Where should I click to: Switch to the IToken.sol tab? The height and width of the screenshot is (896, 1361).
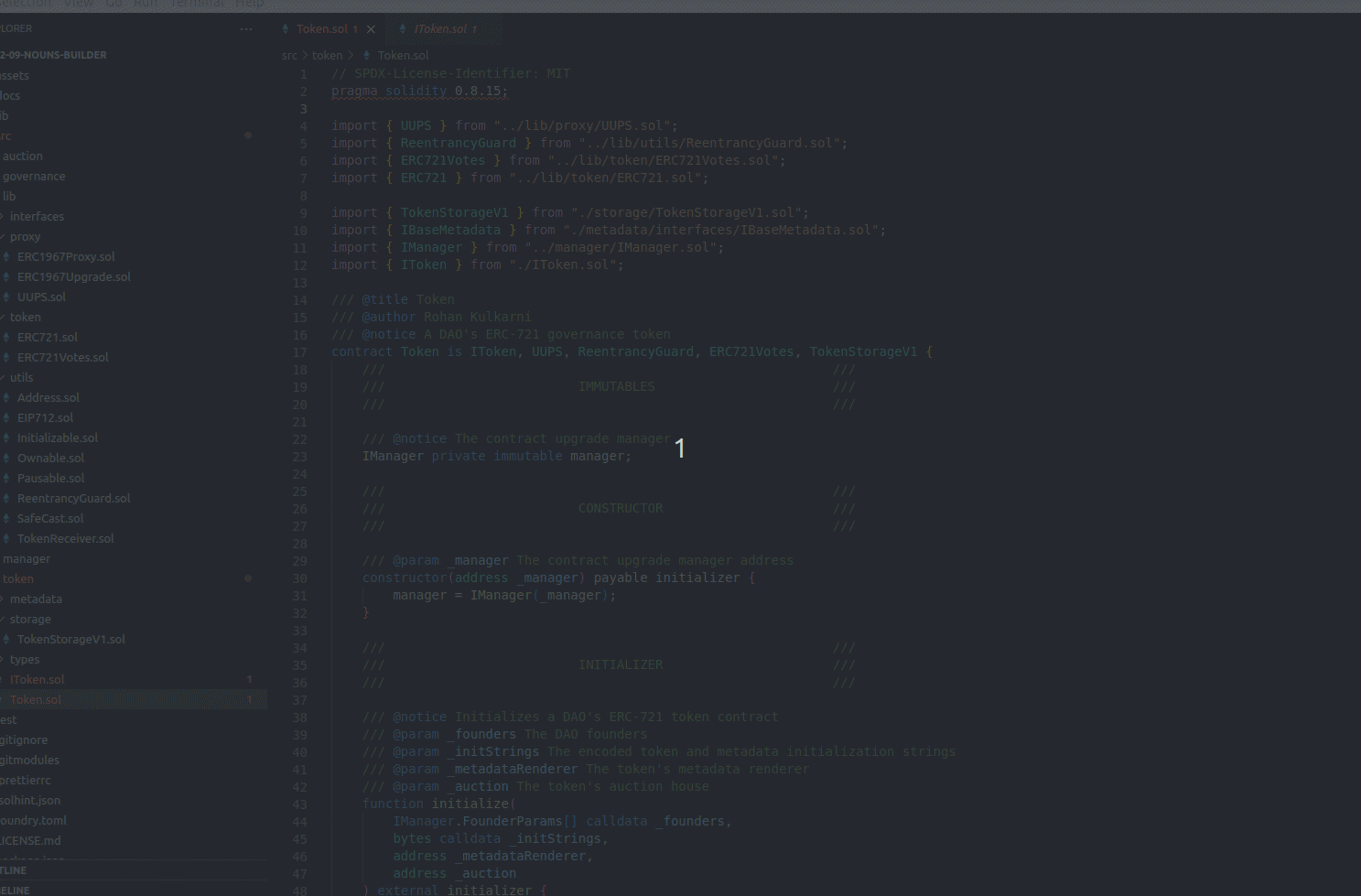[x=445, y=28]
